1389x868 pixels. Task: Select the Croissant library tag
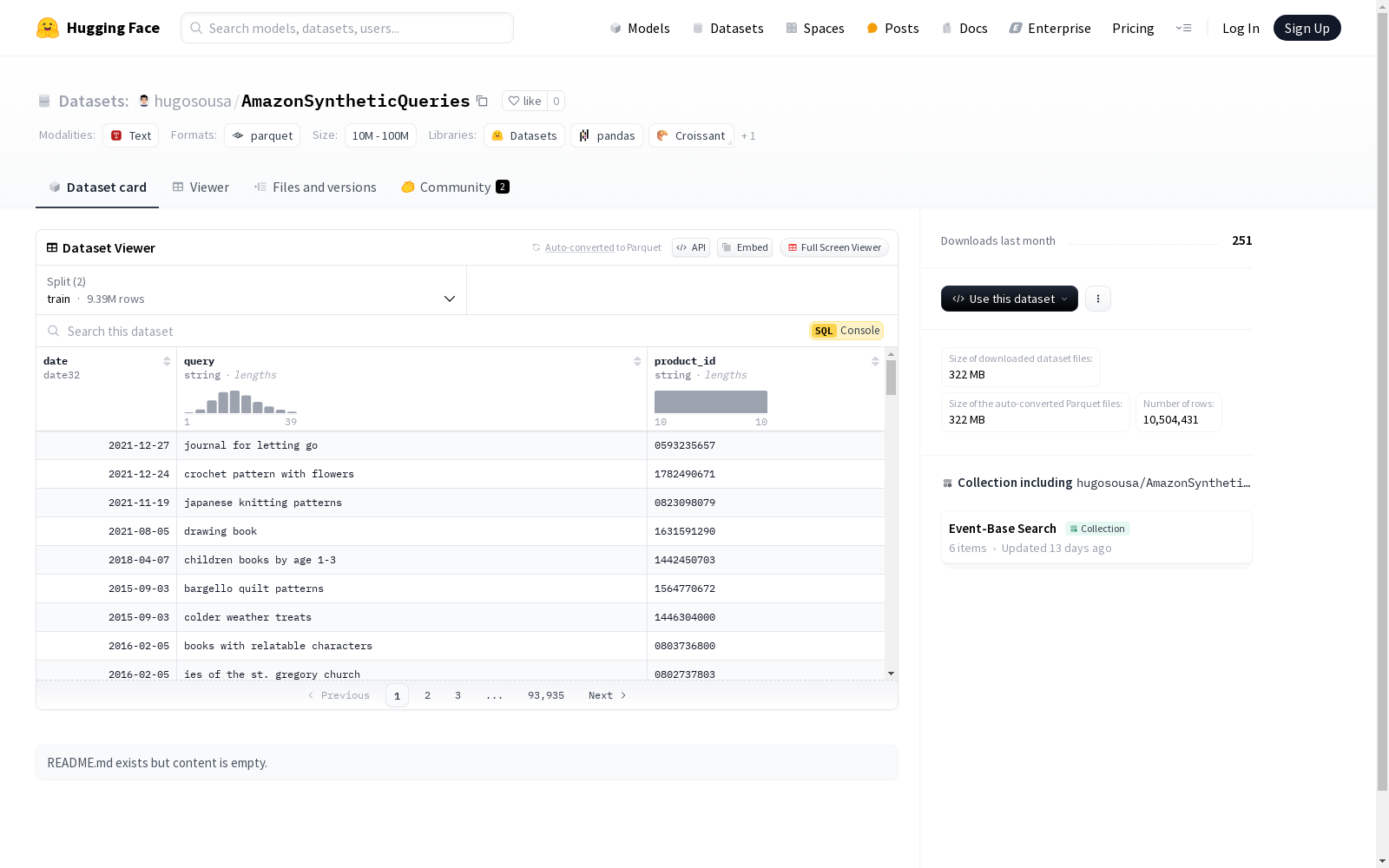691,135
